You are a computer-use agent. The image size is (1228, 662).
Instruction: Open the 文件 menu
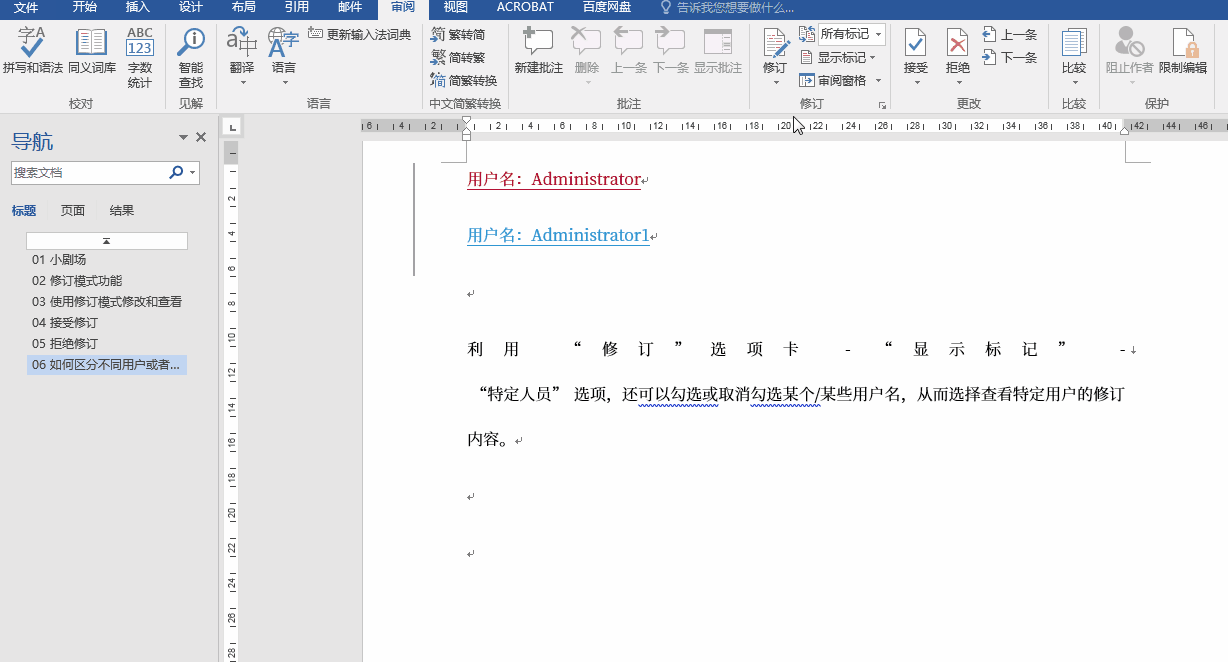[25, 7]
